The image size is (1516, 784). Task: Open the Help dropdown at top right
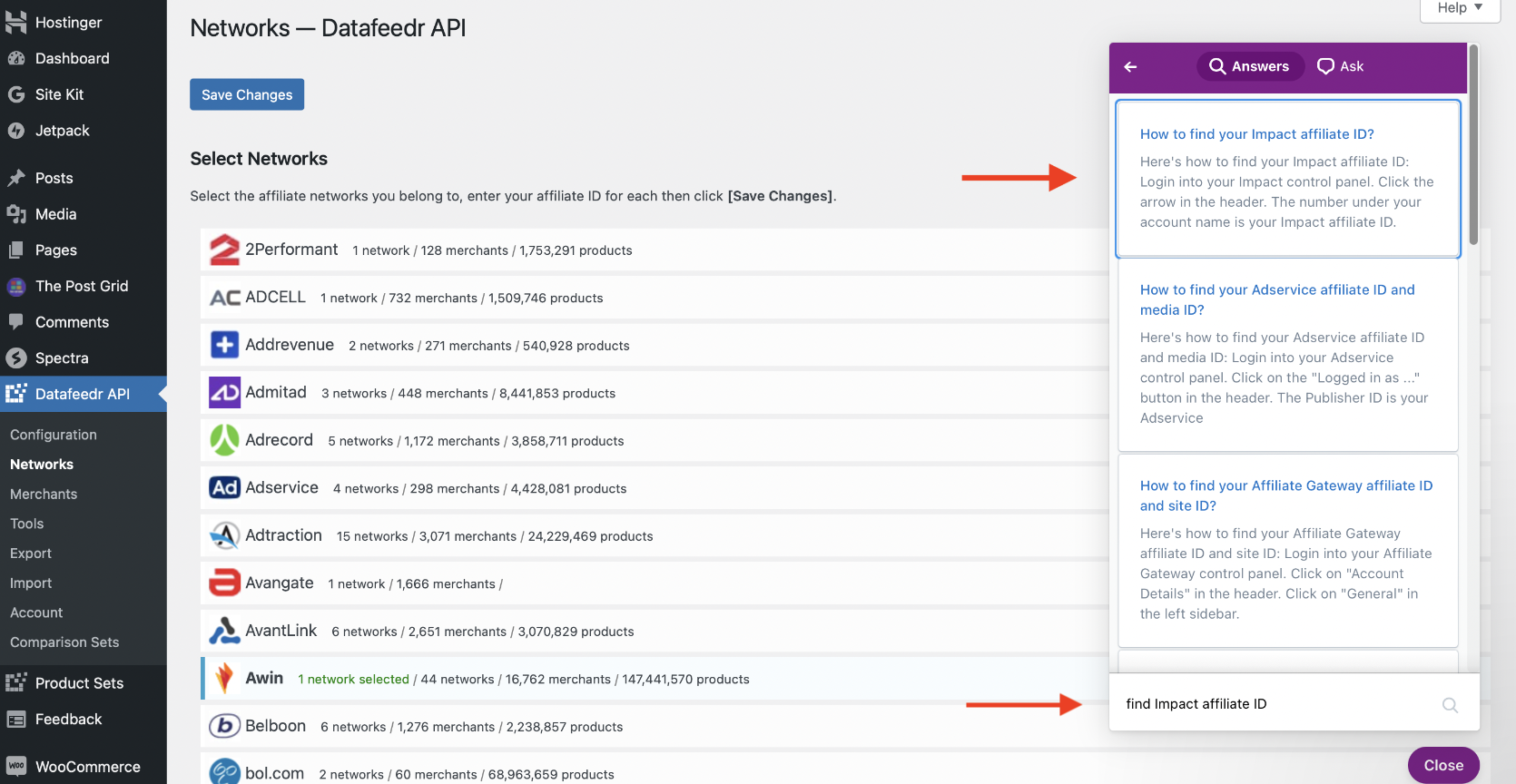pos(1459,9)
